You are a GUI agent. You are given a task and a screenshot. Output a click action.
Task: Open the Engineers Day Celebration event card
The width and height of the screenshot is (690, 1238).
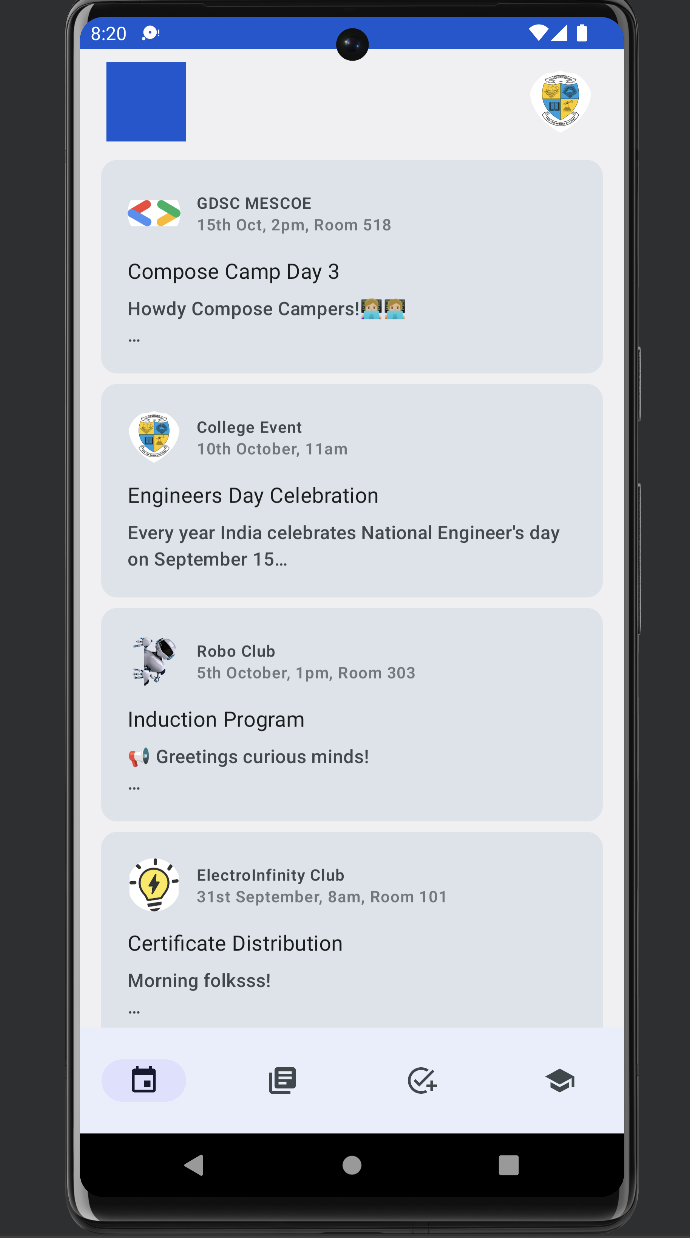click(351, 490)
